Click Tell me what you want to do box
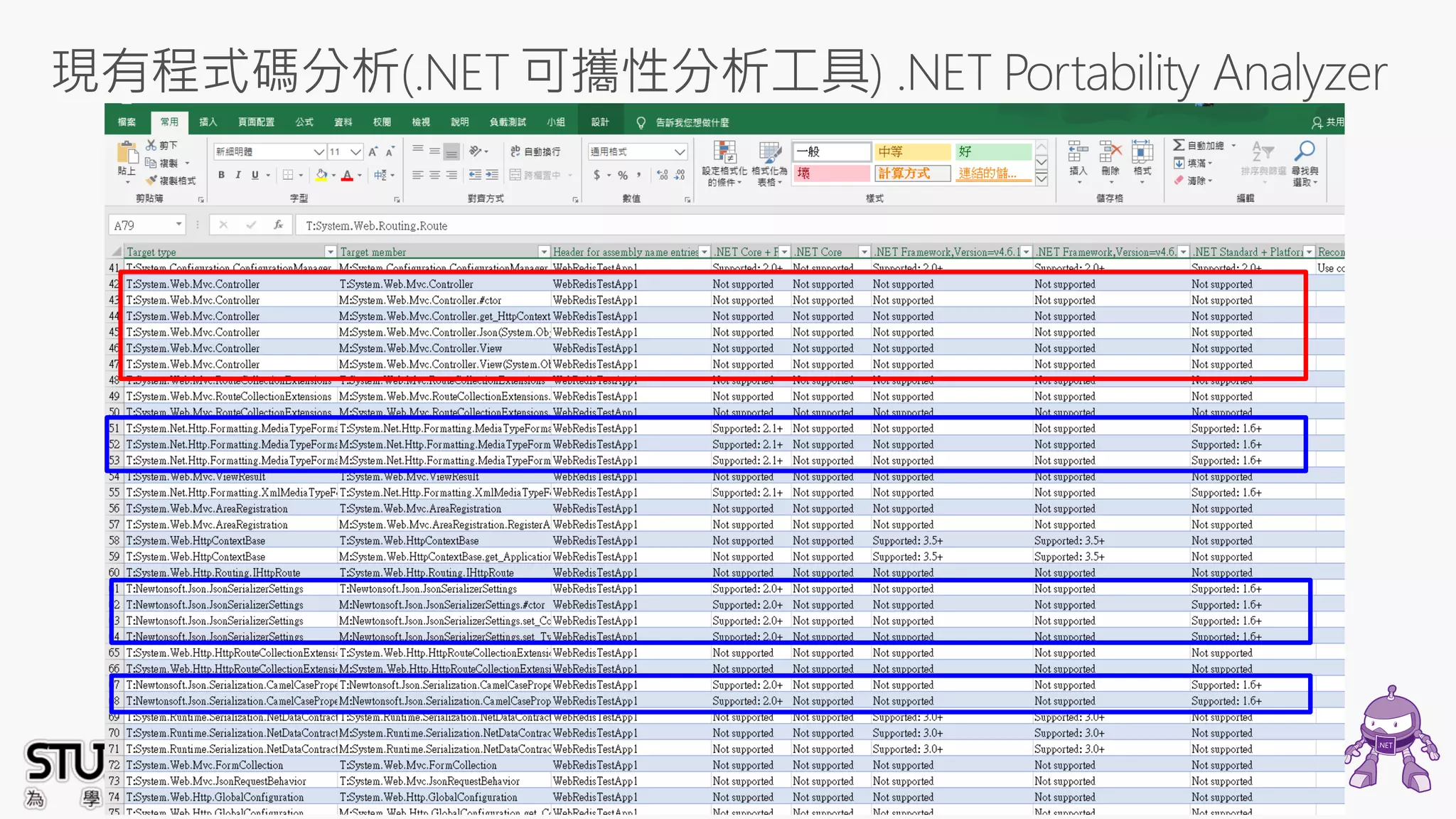This screenshot has width=1456, height=819. pos(682,122)
